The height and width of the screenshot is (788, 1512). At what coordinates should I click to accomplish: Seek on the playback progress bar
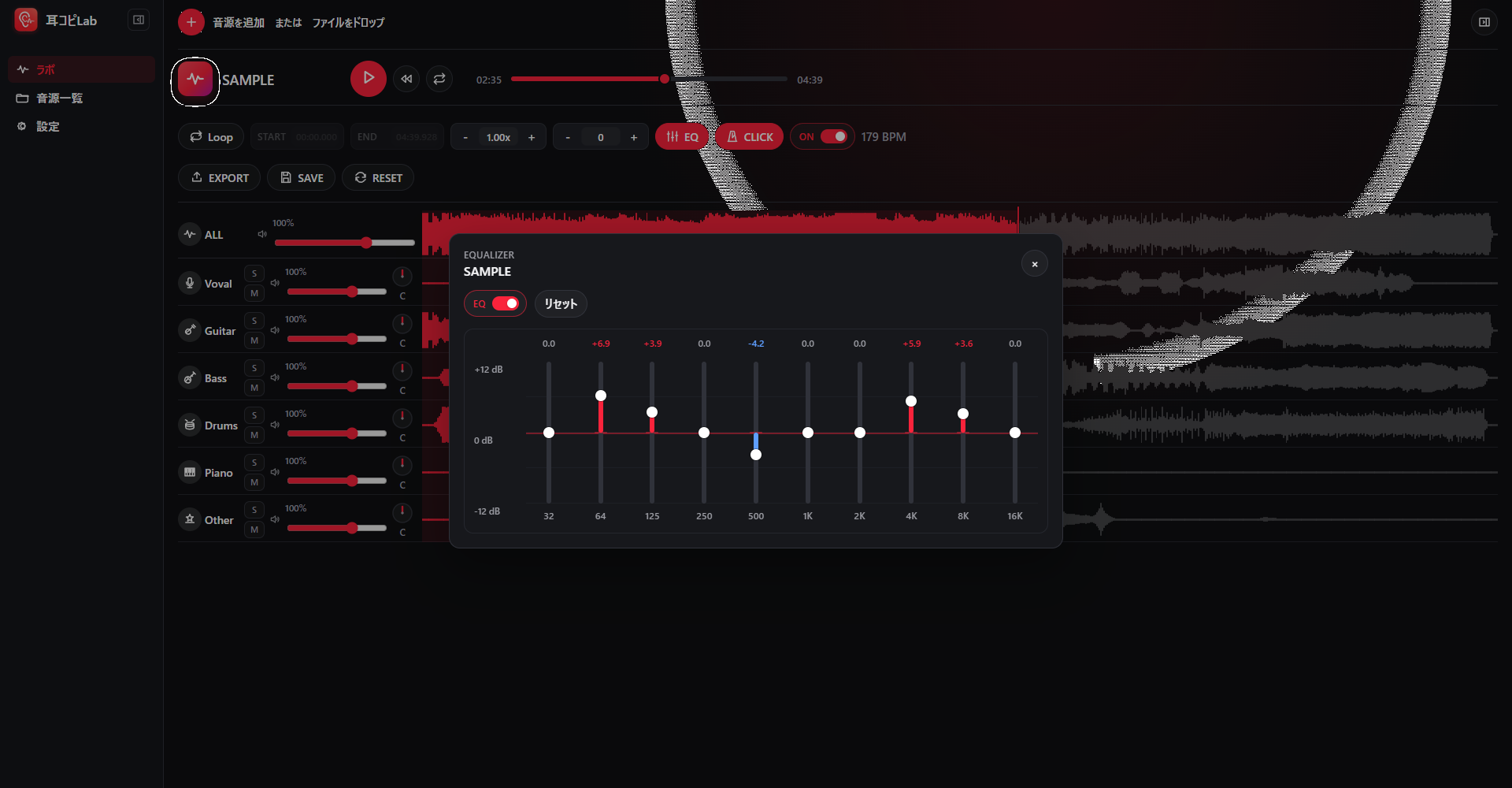[649, 79]
